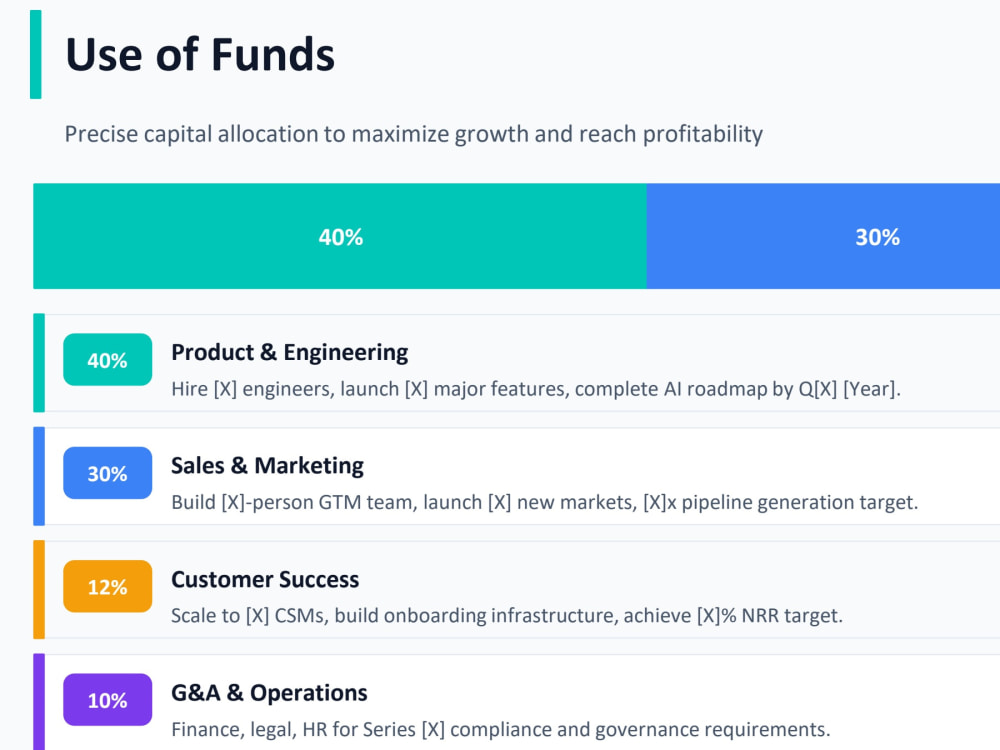Image resolution: width=1000 pixels, height=750 pixels.
Task: Click the text about hiring [X] engineers
Action: (536, 389)
